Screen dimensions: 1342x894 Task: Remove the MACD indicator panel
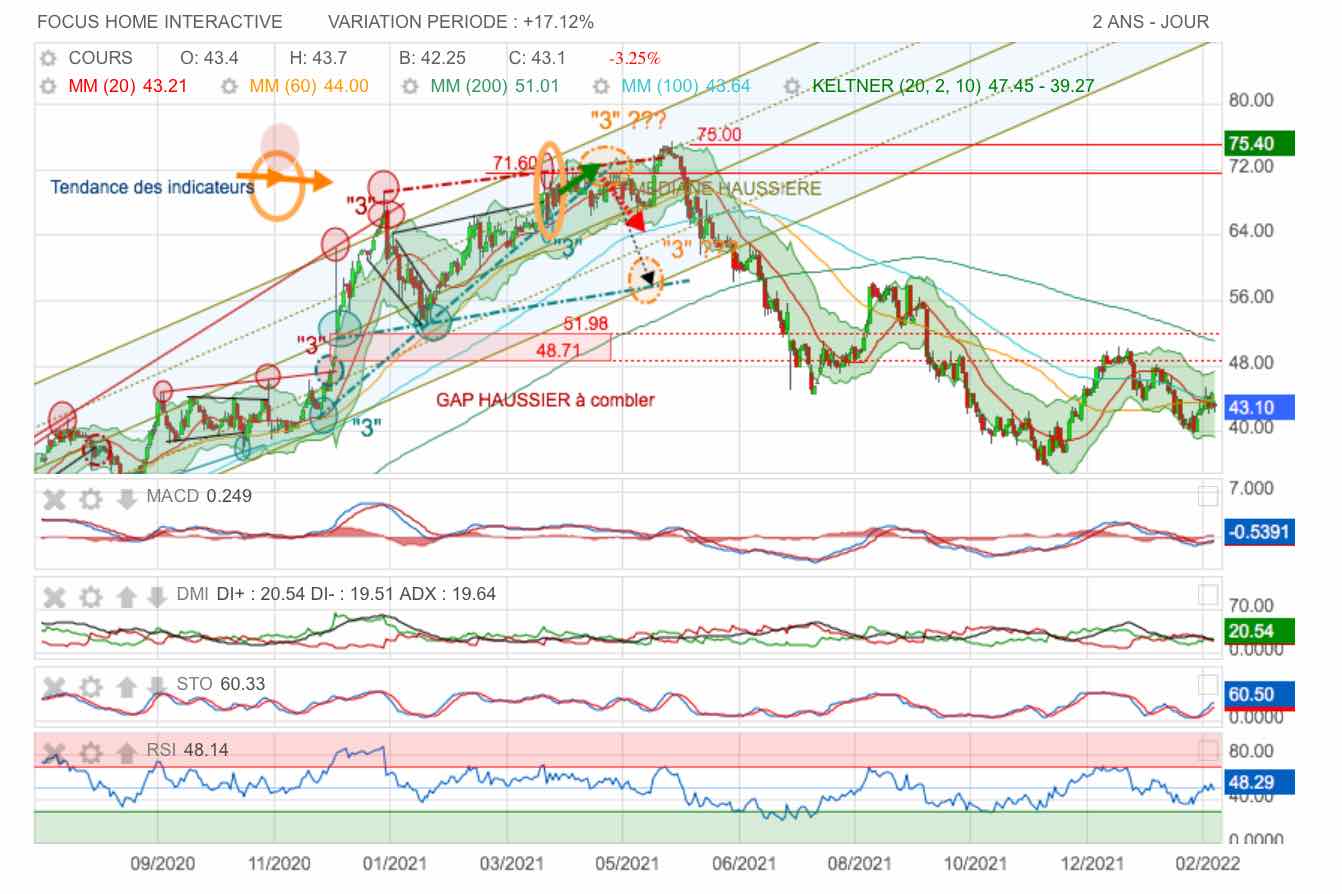pos(55,498)
